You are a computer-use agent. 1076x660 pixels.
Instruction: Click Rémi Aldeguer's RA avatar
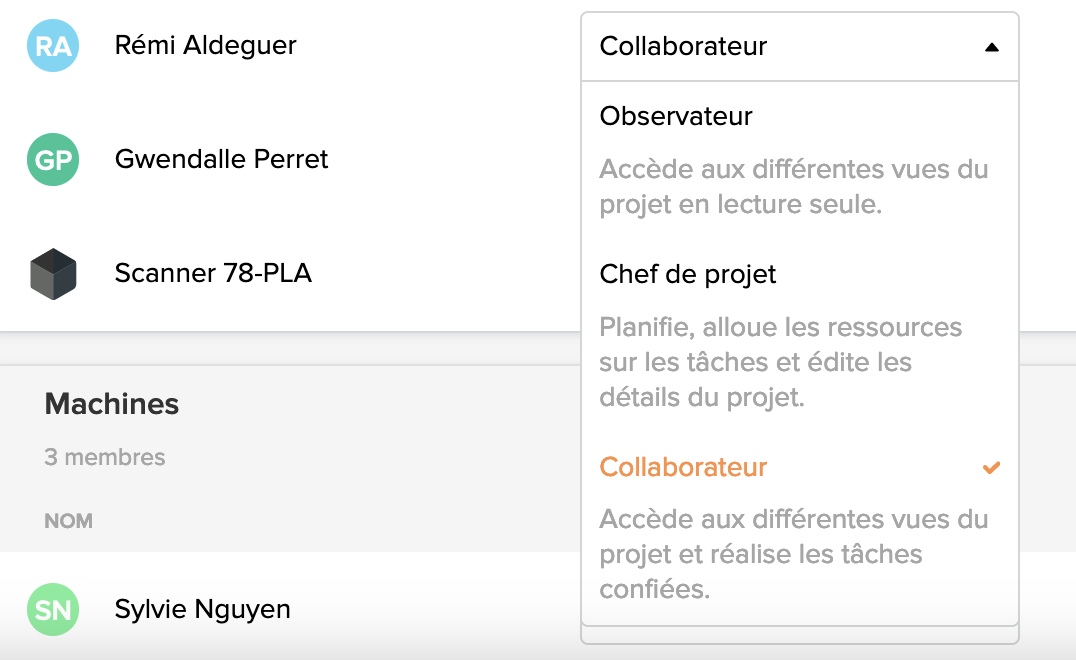[53, 45]
